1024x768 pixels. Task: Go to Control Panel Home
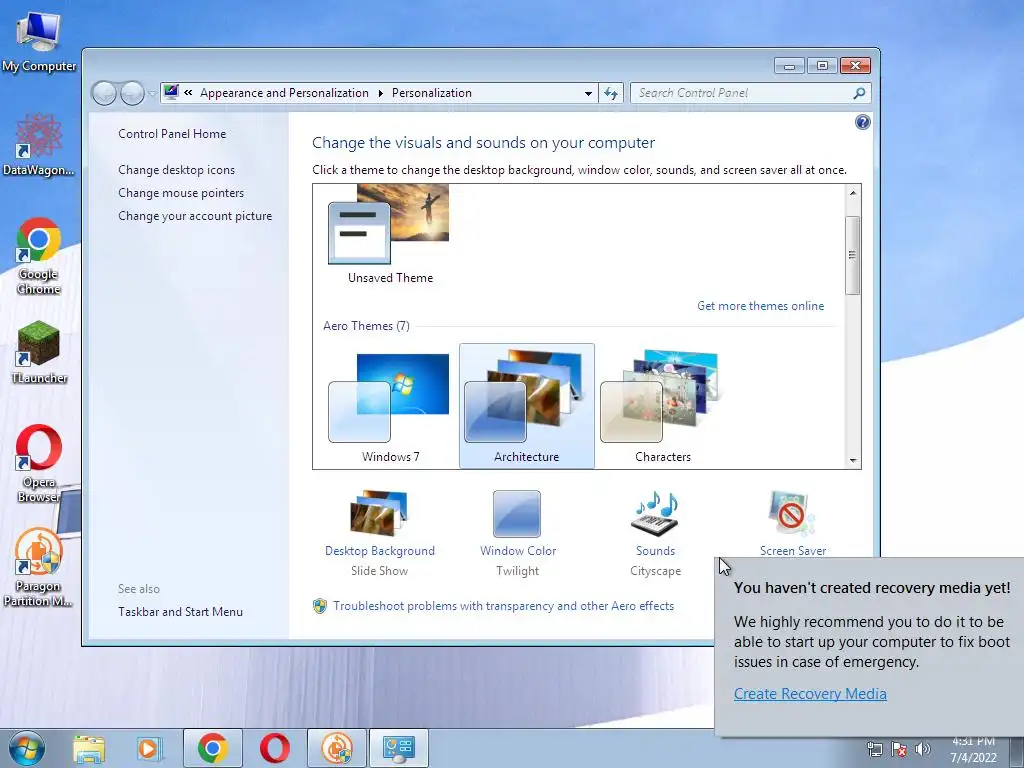(x=172, y=134)
